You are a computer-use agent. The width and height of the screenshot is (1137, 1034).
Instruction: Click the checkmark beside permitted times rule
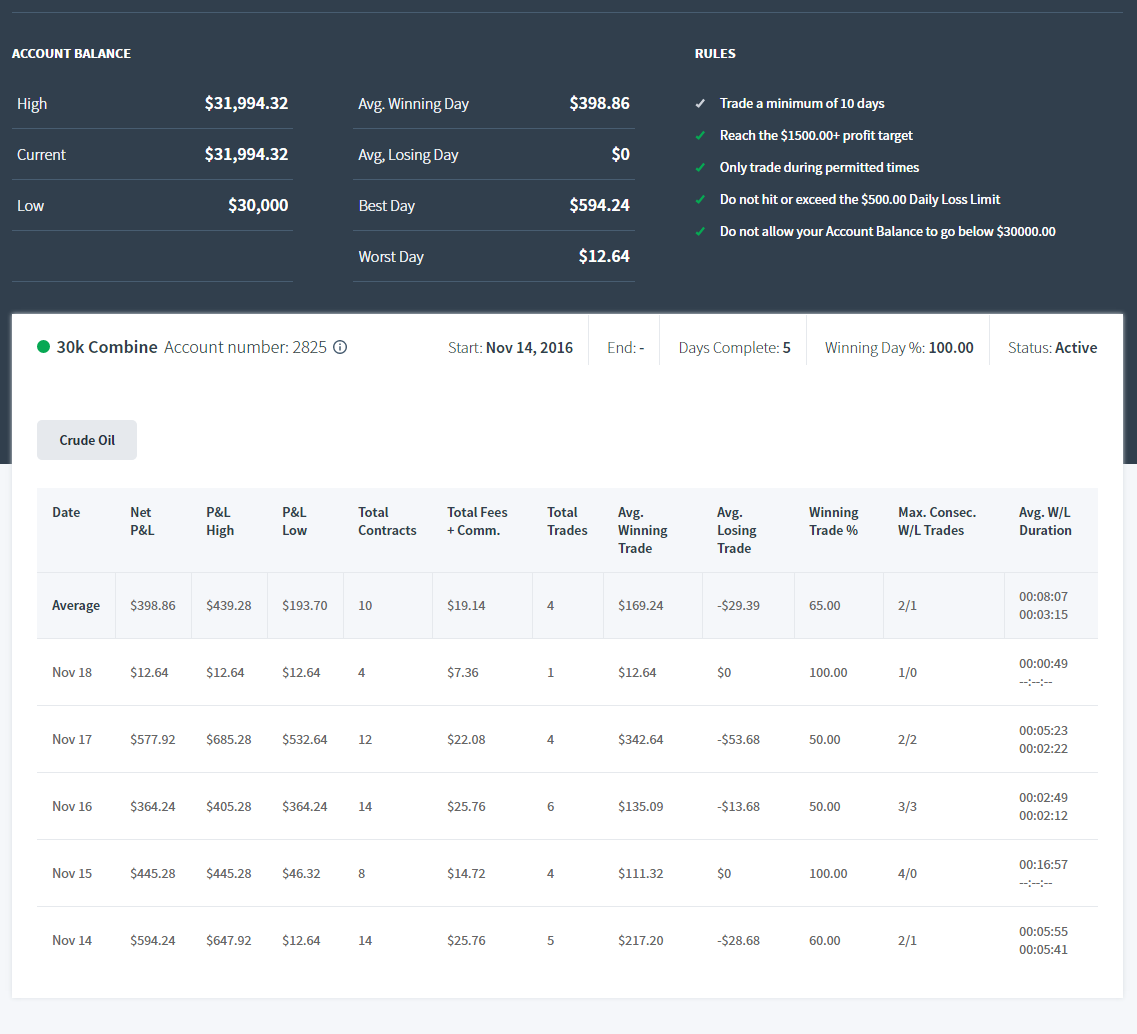click(700, 167)
